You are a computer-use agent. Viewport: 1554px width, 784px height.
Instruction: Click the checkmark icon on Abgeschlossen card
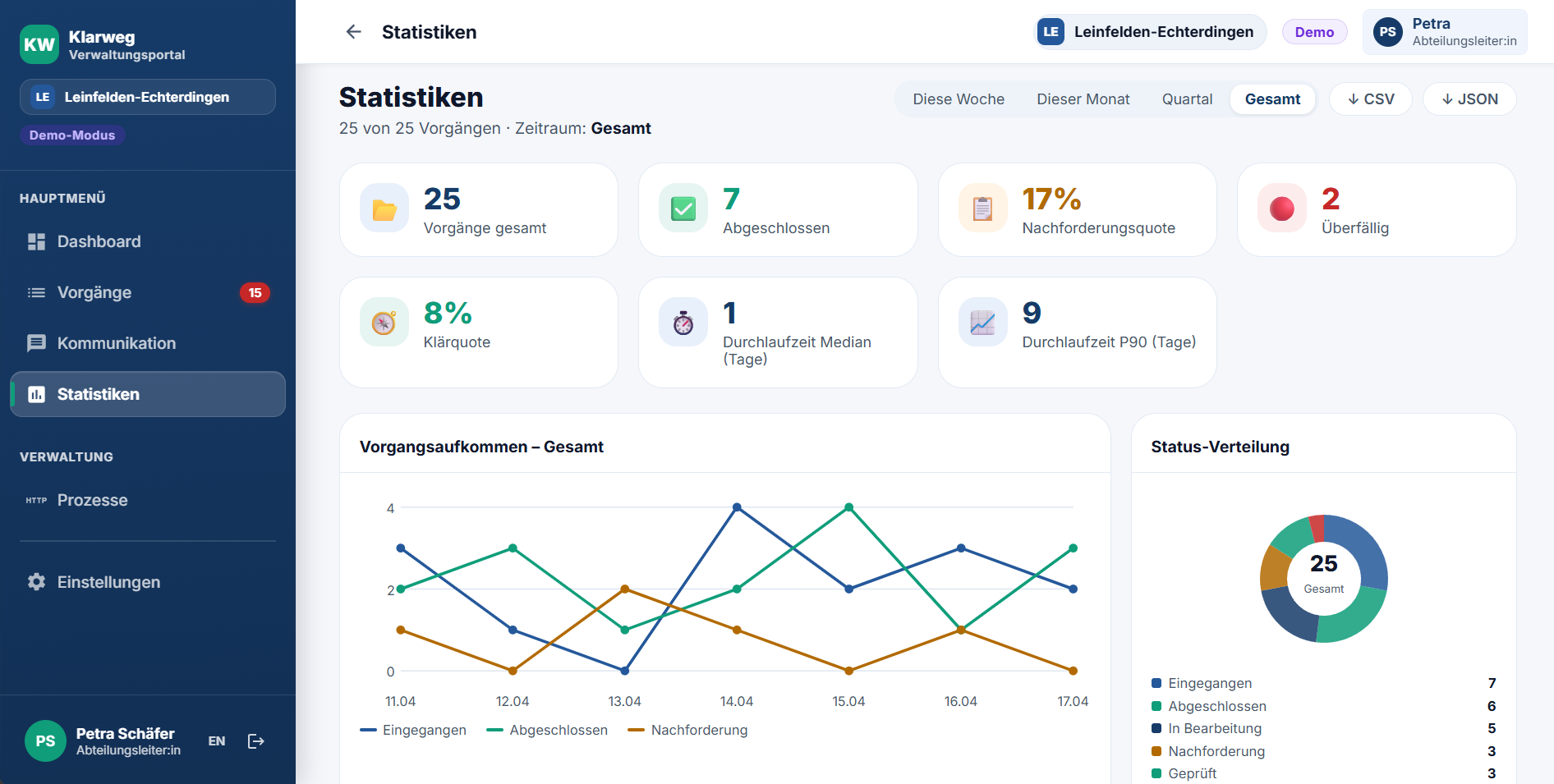pyautogui.click(x=683, y=209)
